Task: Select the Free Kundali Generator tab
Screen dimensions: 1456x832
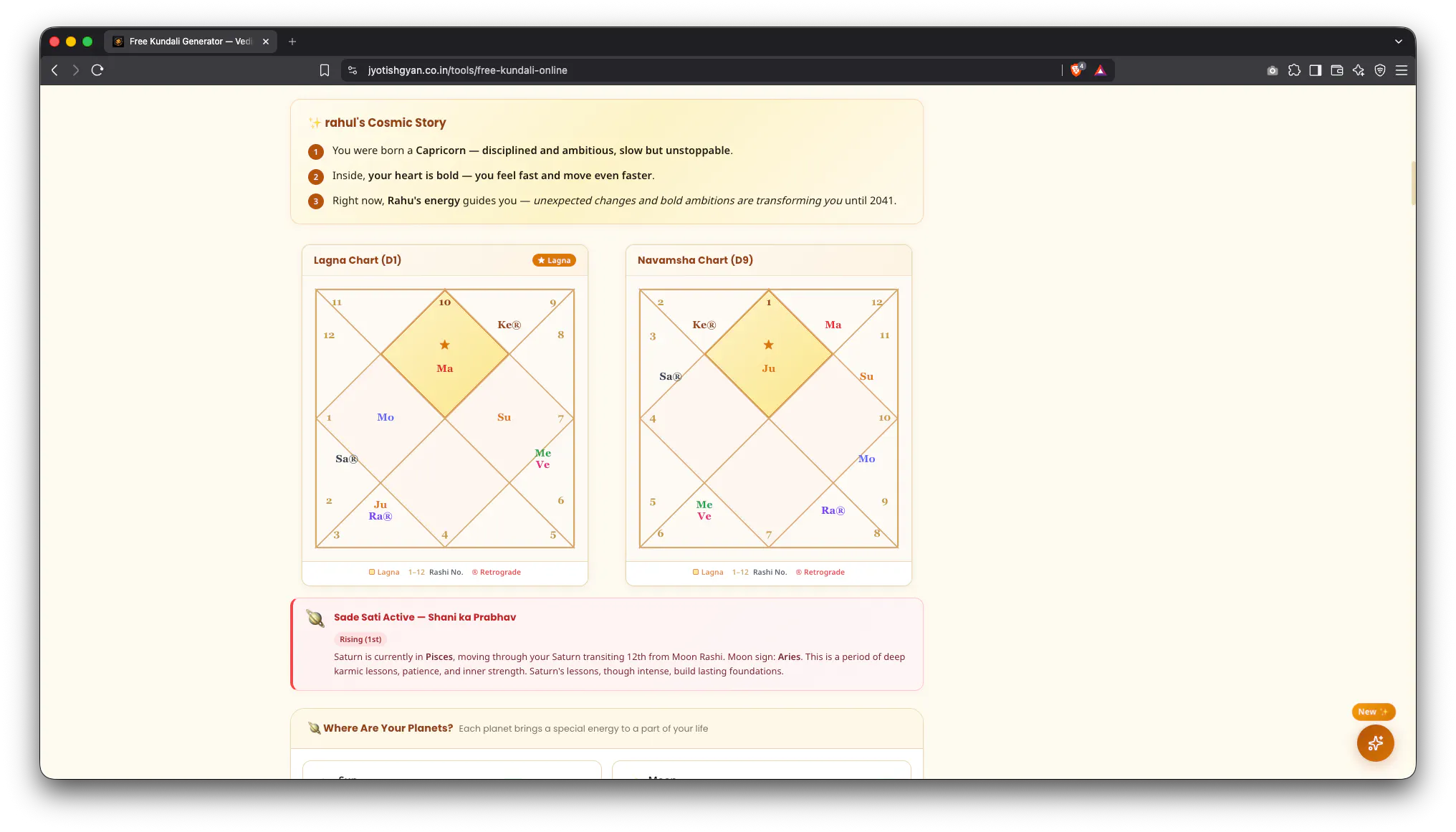Action: click(x=190, y=42)
